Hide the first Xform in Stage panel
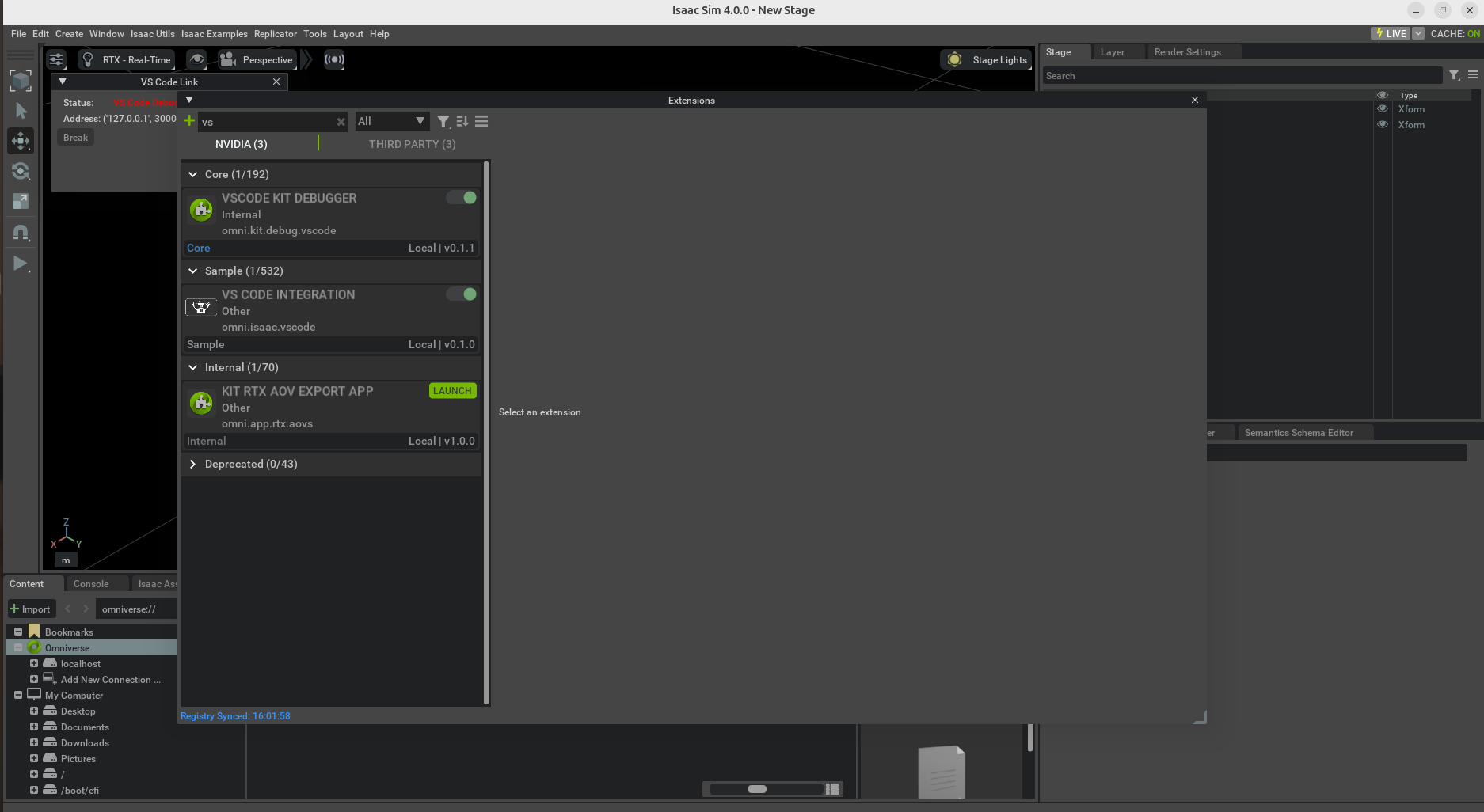 pyautogui.click(x=1383, y=108)
